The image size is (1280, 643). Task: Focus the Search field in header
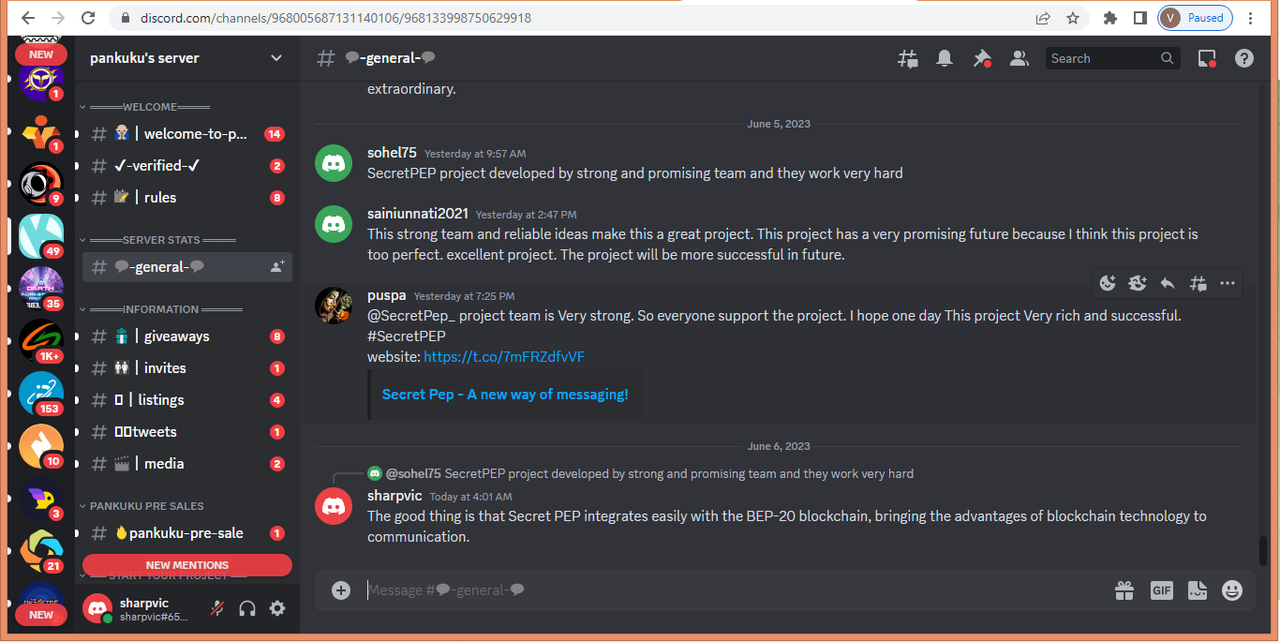point(1113,59)
